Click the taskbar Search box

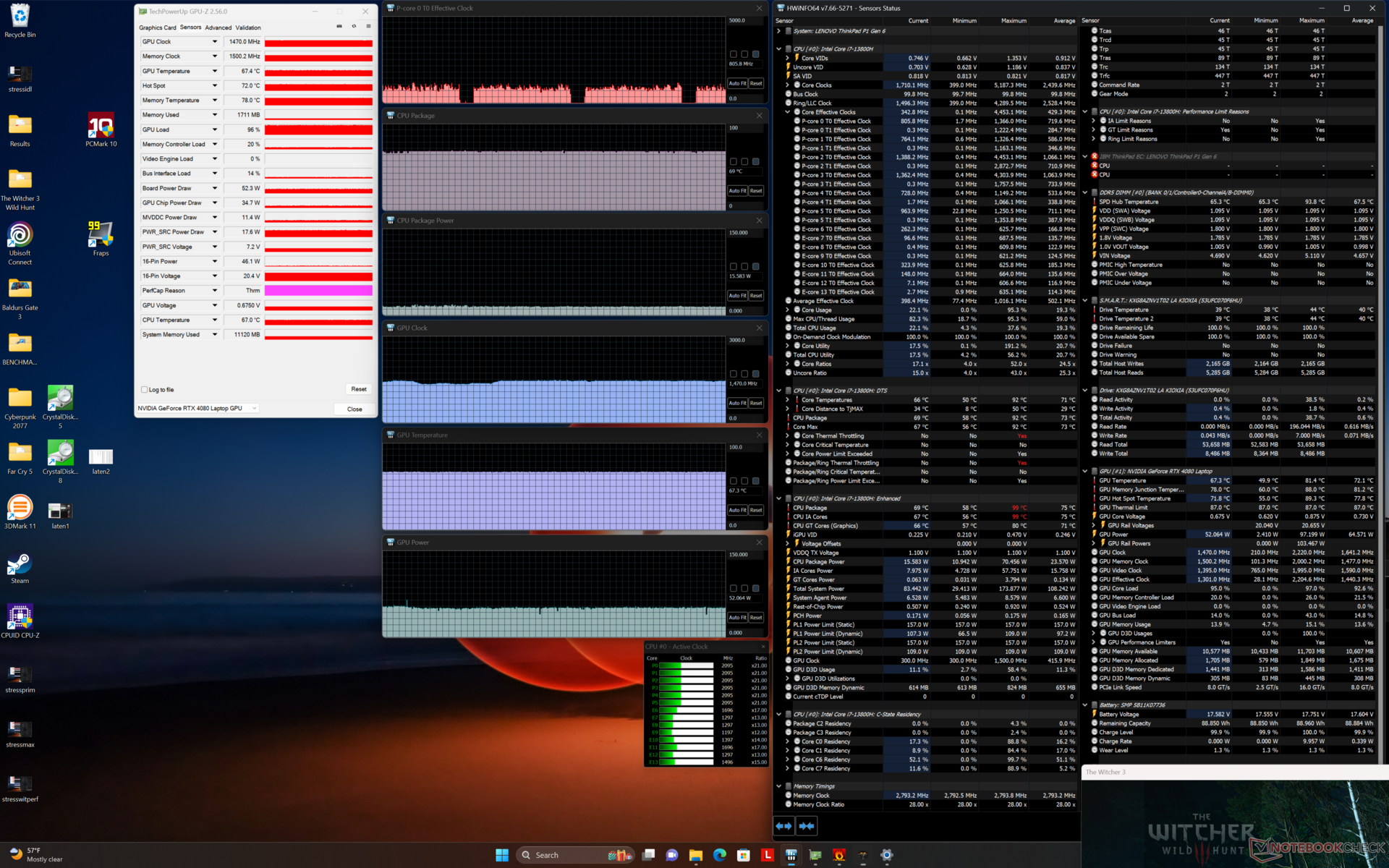pyautogui.click(x=574, y=855)
